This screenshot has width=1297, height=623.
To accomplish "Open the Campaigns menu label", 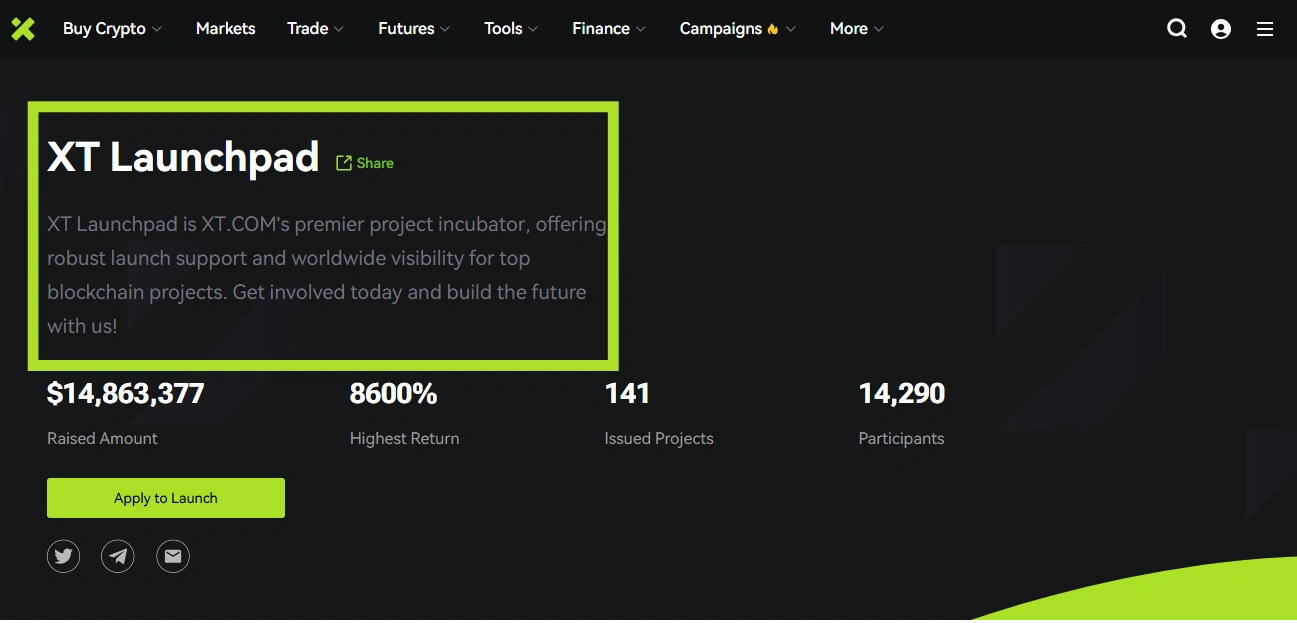I will (720, 28).
